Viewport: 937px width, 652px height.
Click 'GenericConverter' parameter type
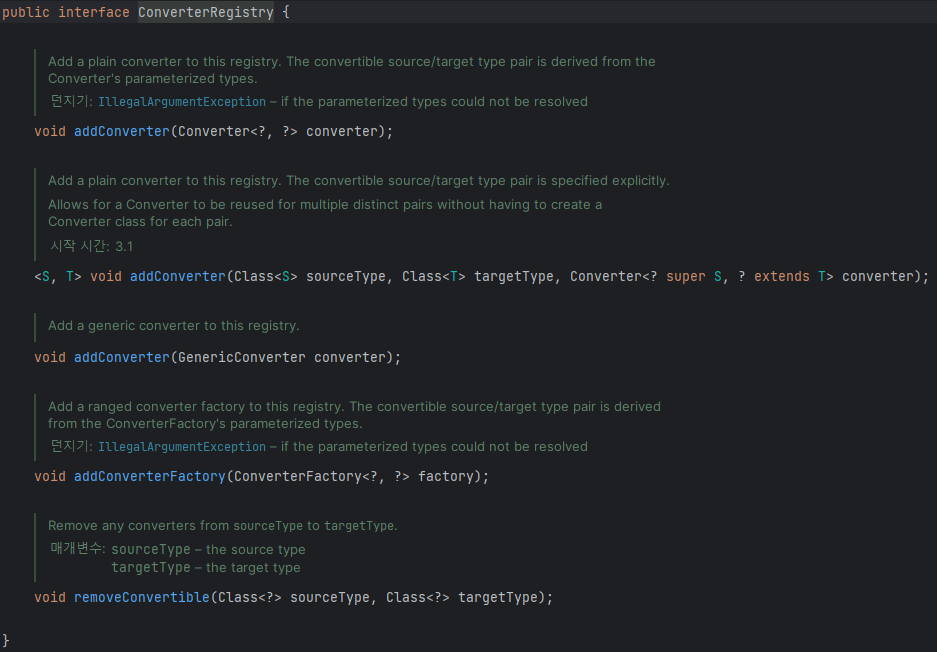point(241,357)
